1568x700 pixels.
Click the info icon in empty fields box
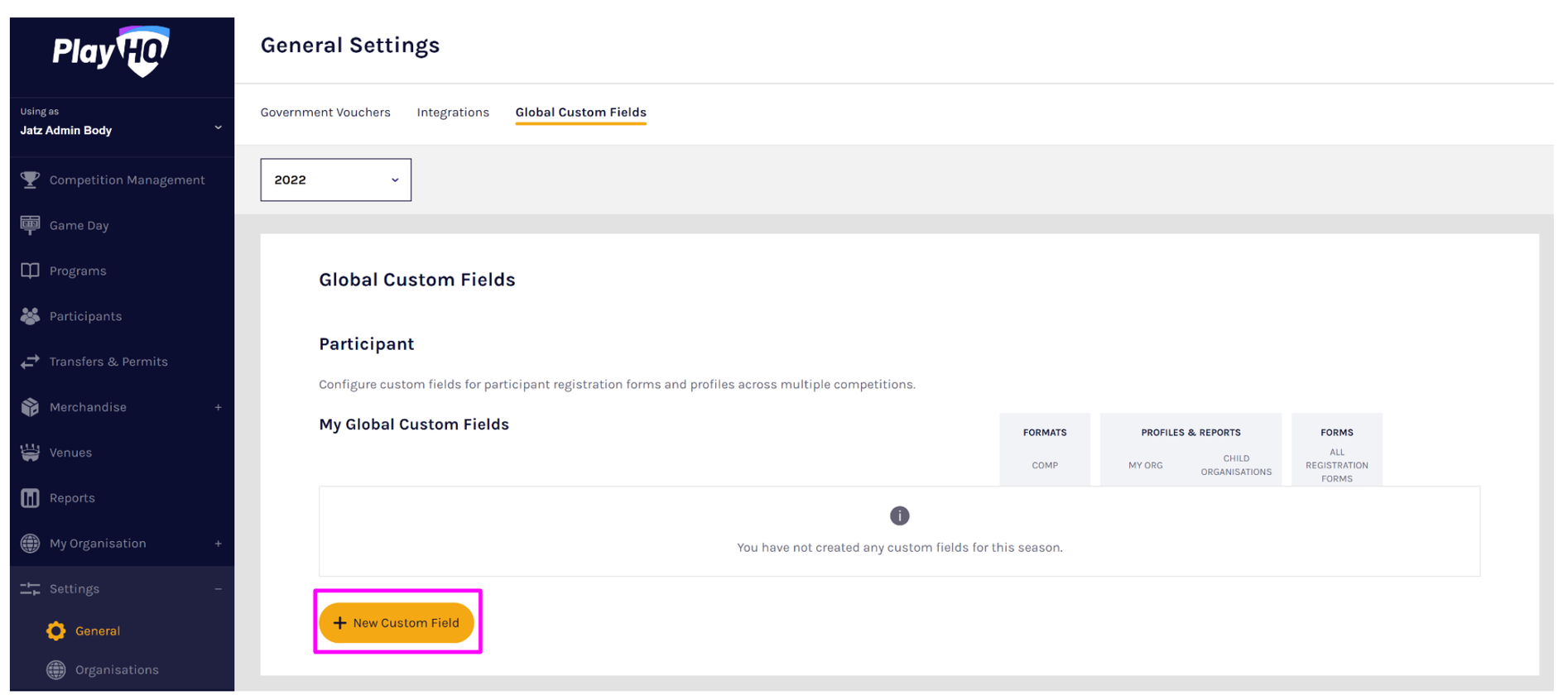pyautogui.click(x=899, y=516)
